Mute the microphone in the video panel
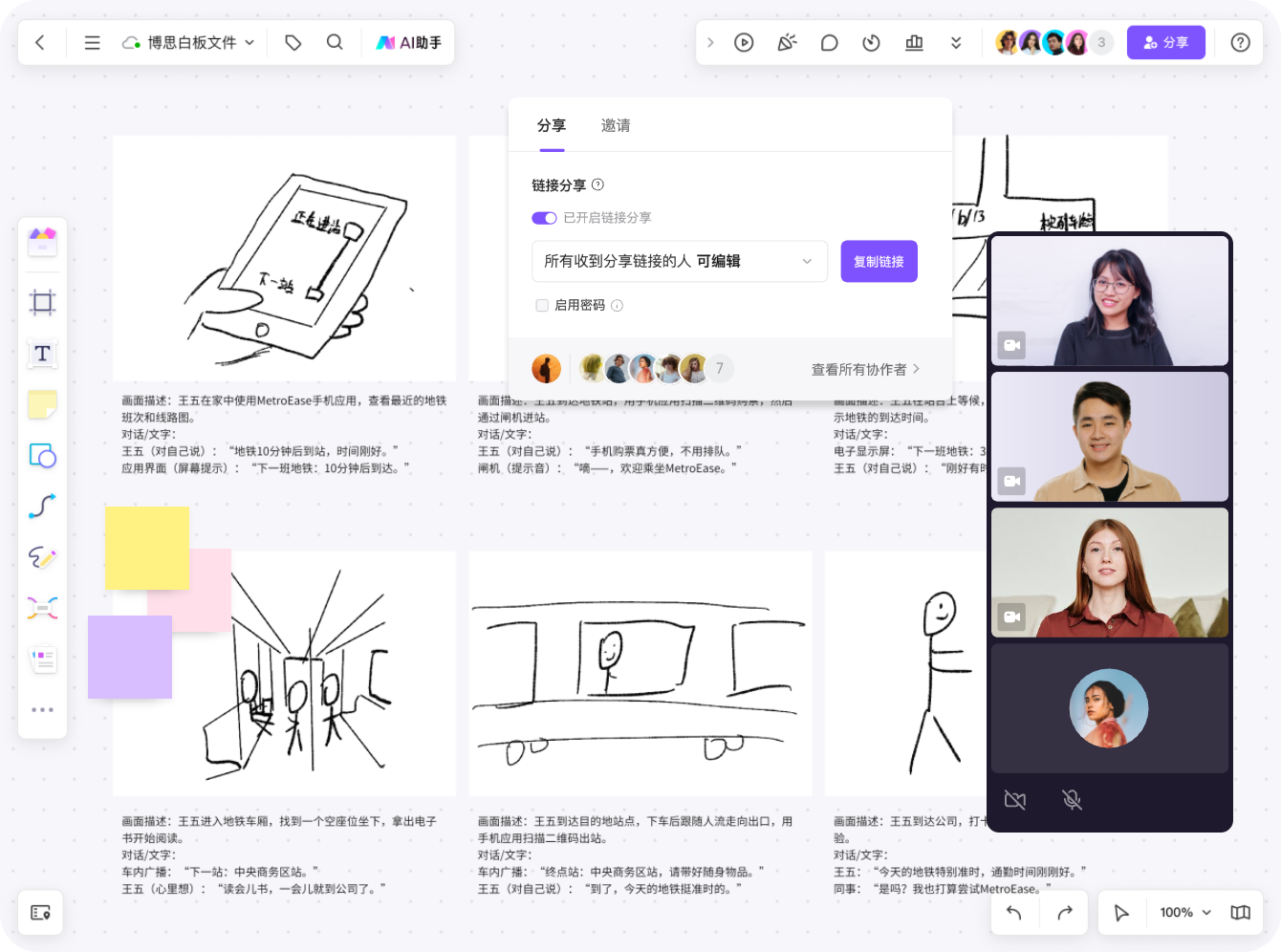Screen dimensions: 1281x952 click(1072, 800)
